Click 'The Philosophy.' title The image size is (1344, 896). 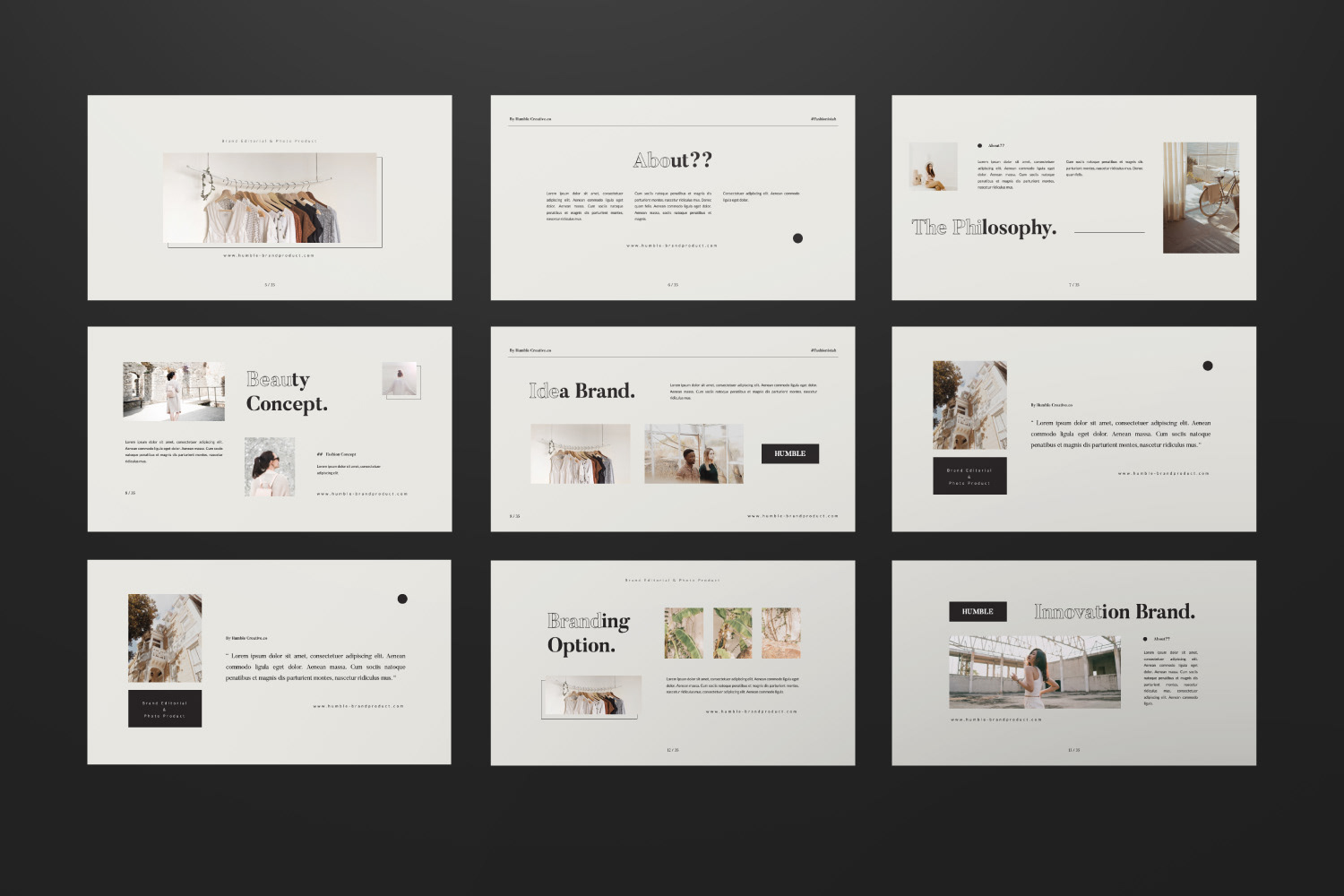click(x=984, y=228)
